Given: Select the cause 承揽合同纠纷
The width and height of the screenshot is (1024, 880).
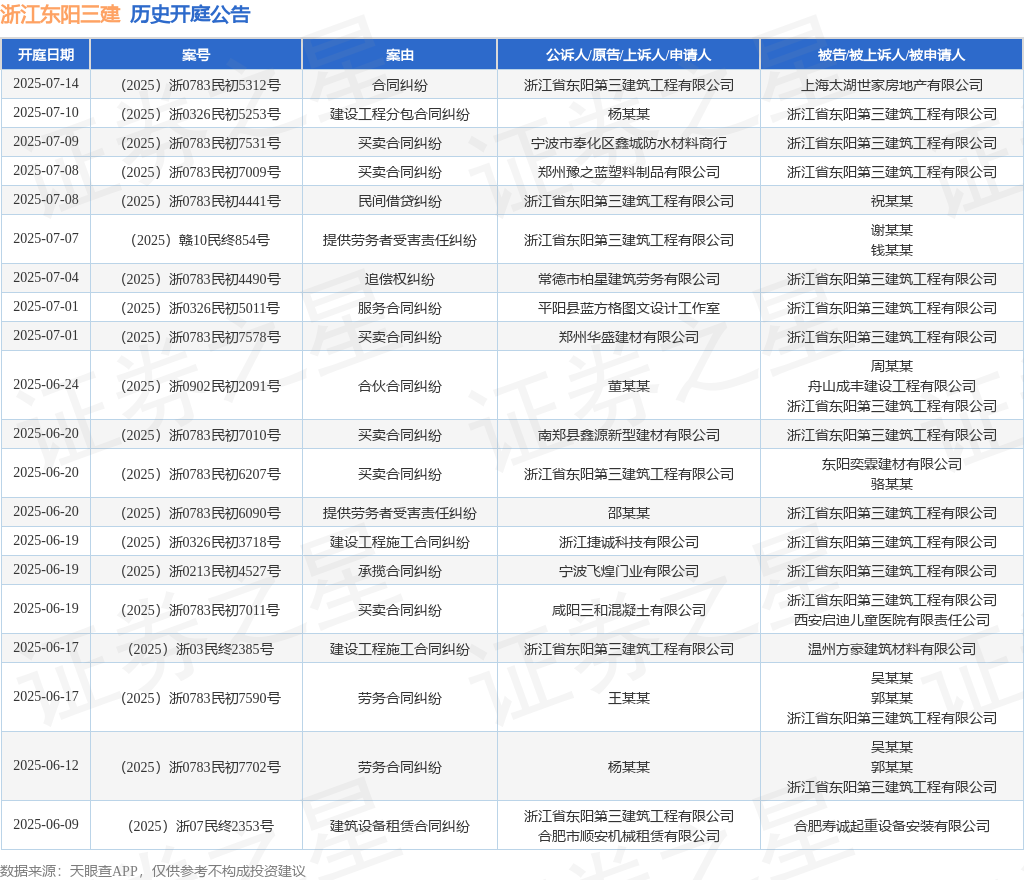Looking at the screenshot, I should coord(400,571).
